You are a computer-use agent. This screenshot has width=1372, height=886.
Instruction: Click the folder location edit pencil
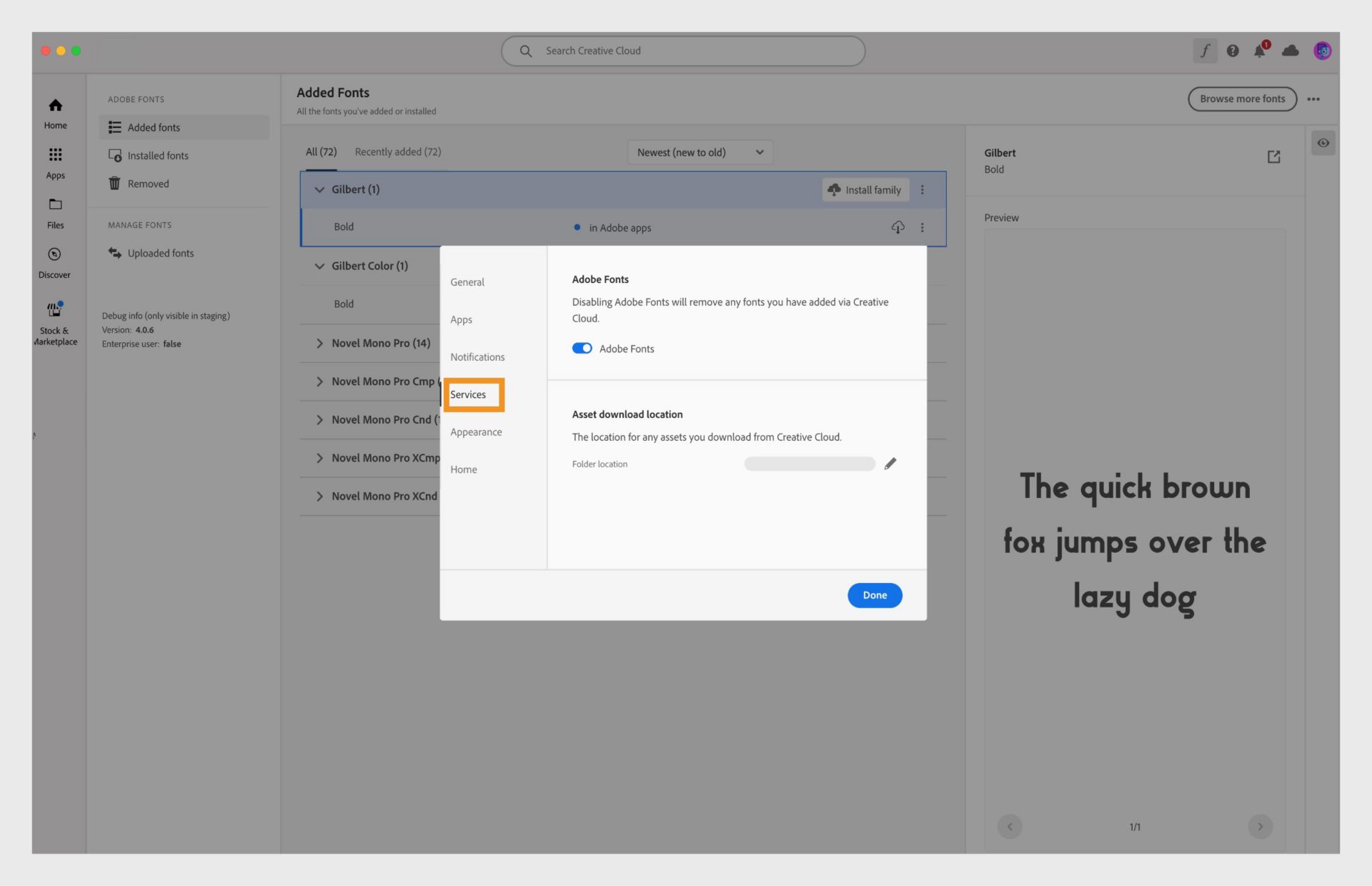[890, 463]
